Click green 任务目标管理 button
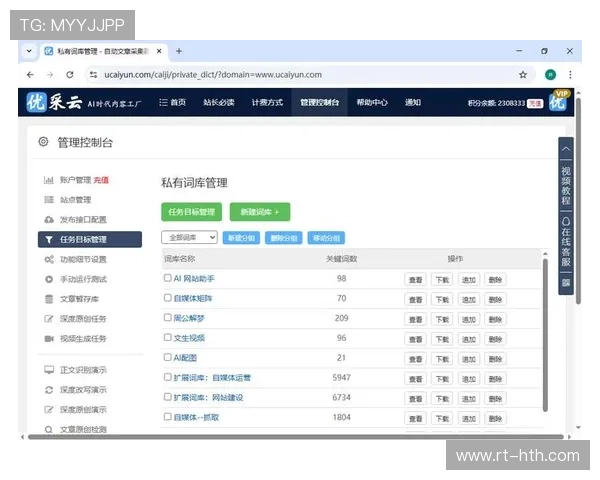The image size is (600, 480). (191, 212)
